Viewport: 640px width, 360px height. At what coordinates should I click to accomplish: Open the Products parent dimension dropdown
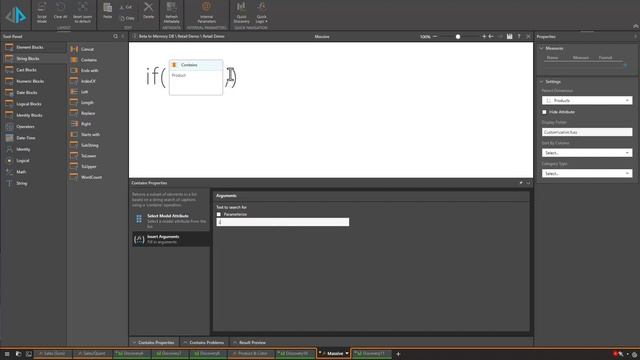coord(587,100)
